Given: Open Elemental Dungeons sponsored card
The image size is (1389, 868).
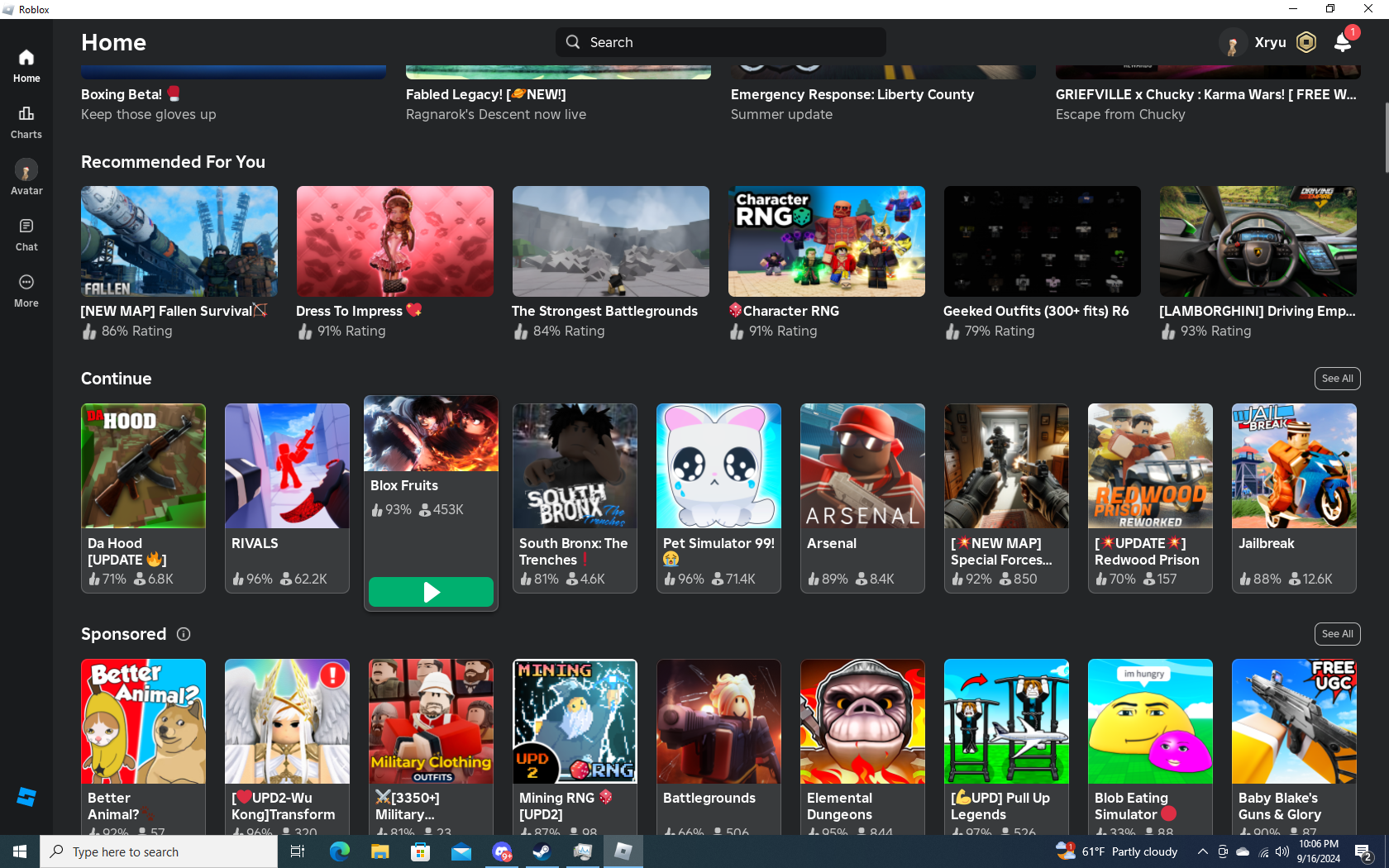Looking at the screenshot, I should 862,746.
